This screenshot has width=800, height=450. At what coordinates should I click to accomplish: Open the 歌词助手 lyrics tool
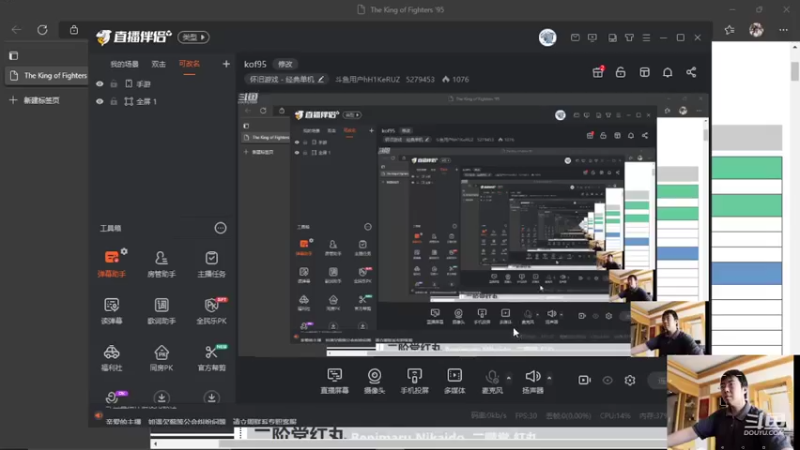pyautogui.click(x=161, y=310)
